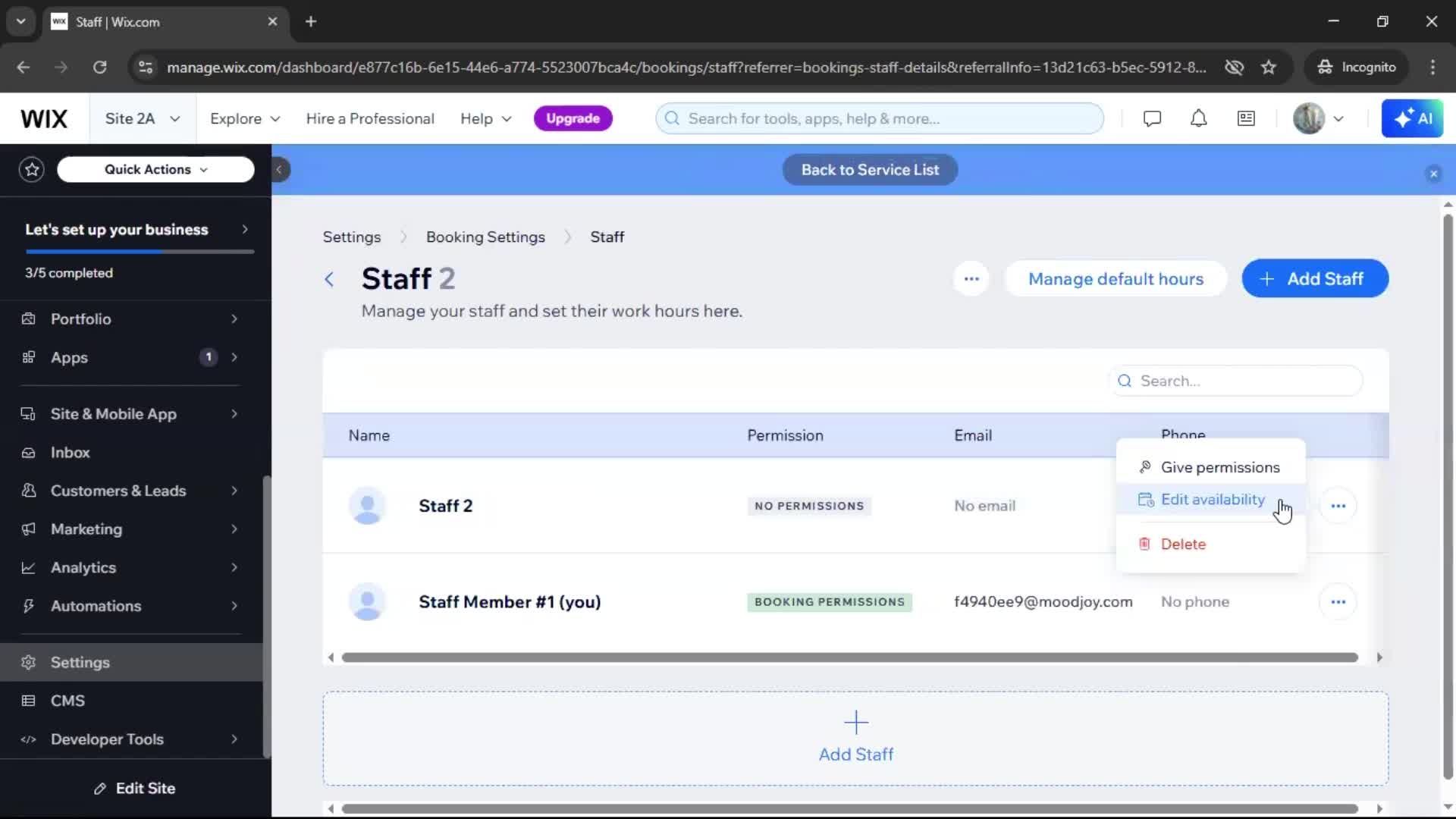Click the plus icon in Add Staff box

pyautogui.click(x=856, y=722)
